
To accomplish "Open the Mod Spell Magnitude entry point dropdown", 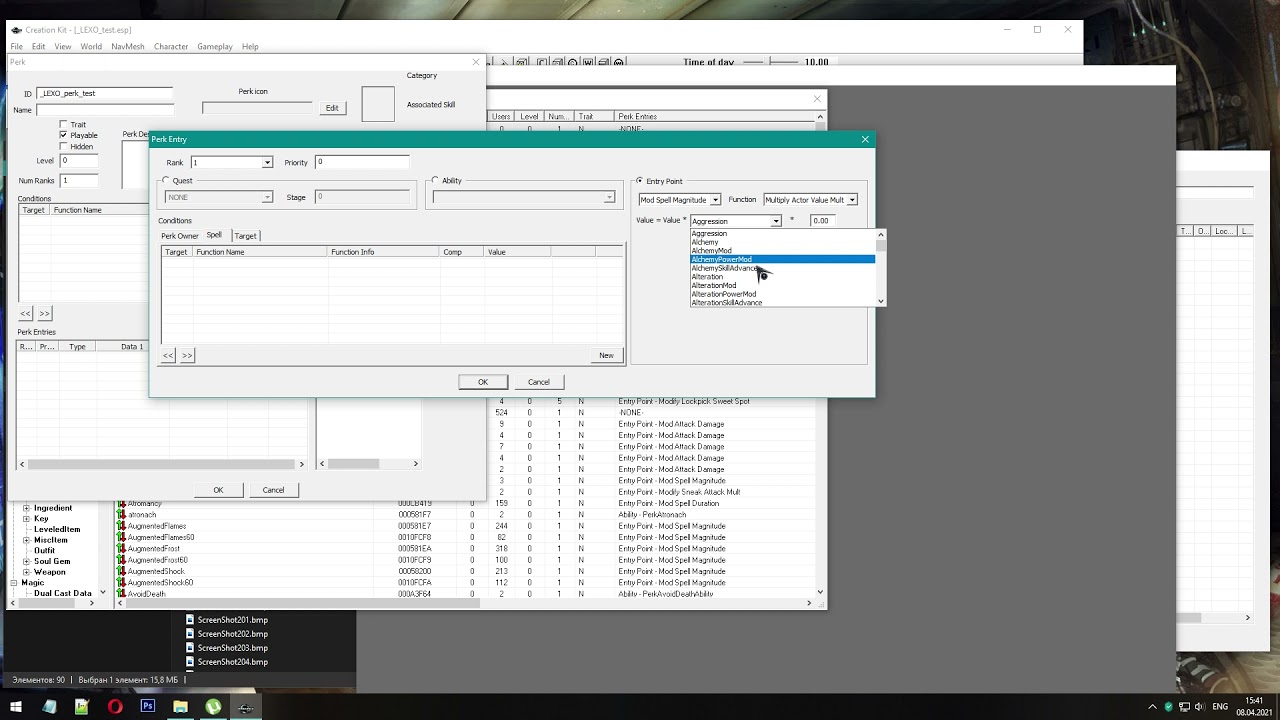I will pos(715,200).
